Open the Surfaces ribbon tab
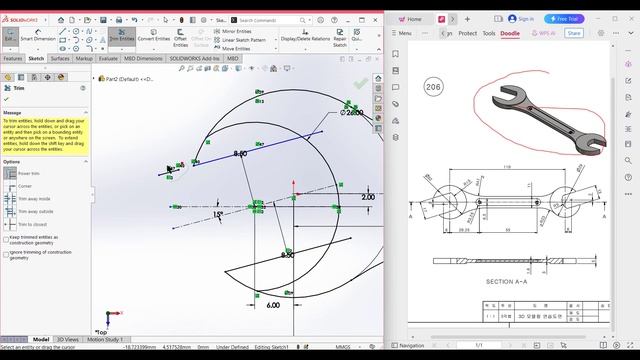 pyautogui.click(x=60, y=59)
